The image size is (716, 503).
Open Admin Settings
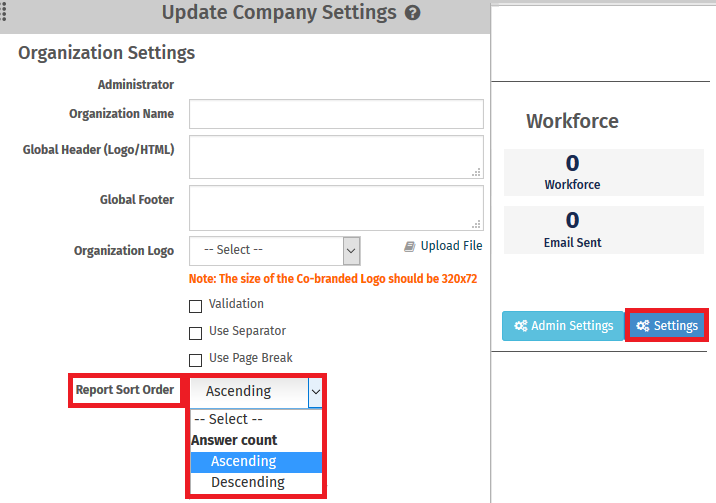pyautogui.click(x=563, y=326)
